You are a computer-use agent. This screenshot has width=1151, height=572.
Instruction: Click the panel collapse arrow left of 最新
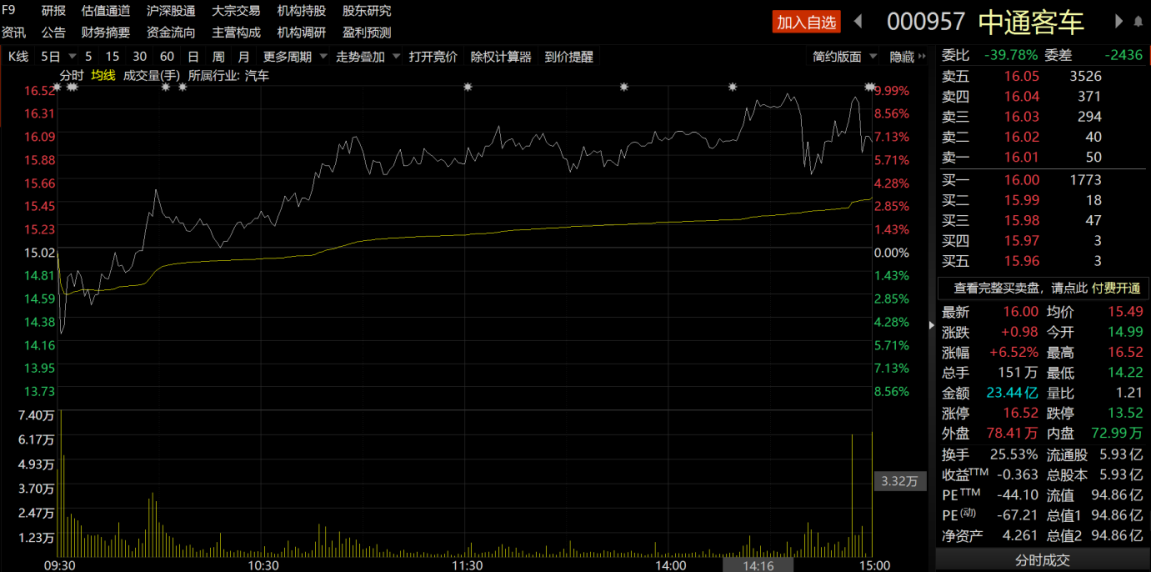(x=932, y=325)
